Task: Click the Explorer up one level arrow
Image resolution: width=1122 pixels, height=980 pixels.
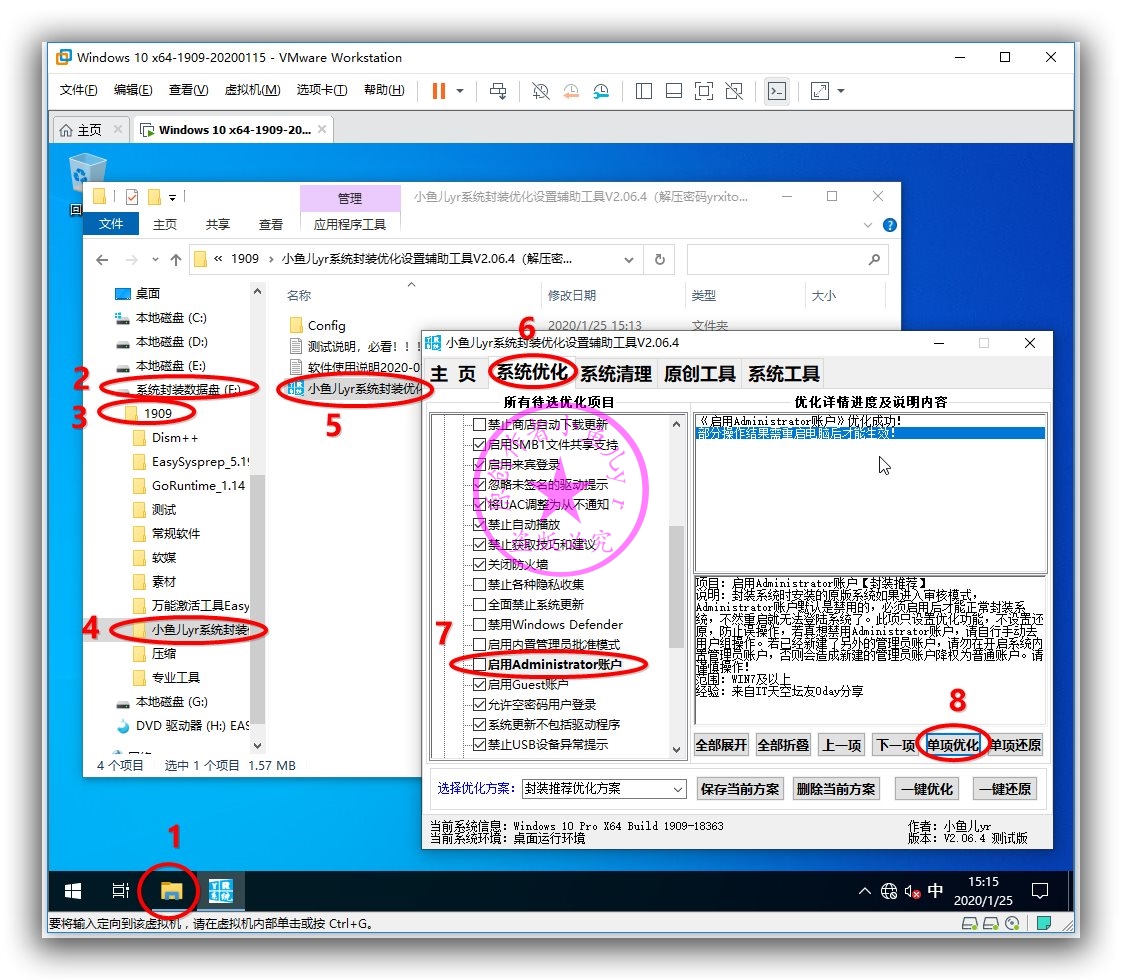Action: 175,260
